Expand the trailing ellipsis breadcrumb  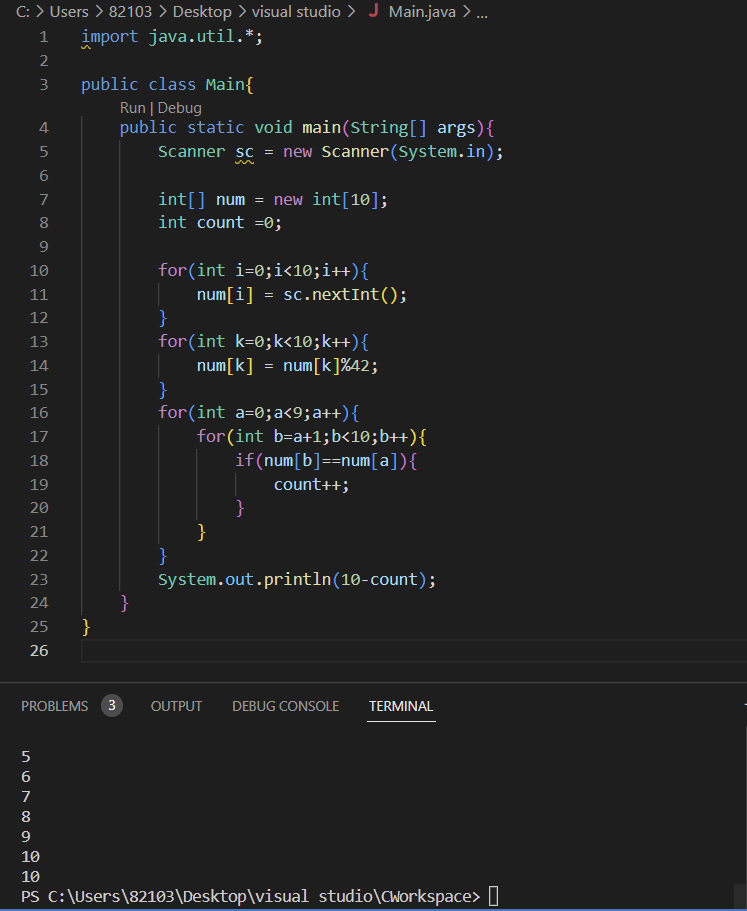pos(482,13)
